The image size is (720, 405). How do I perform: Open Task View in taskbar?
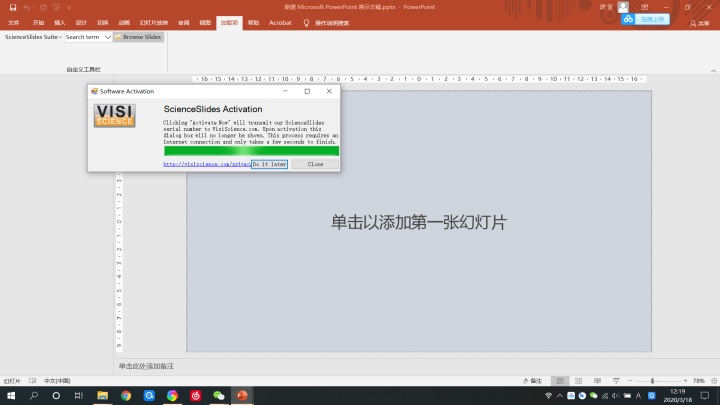coord(79,395)
